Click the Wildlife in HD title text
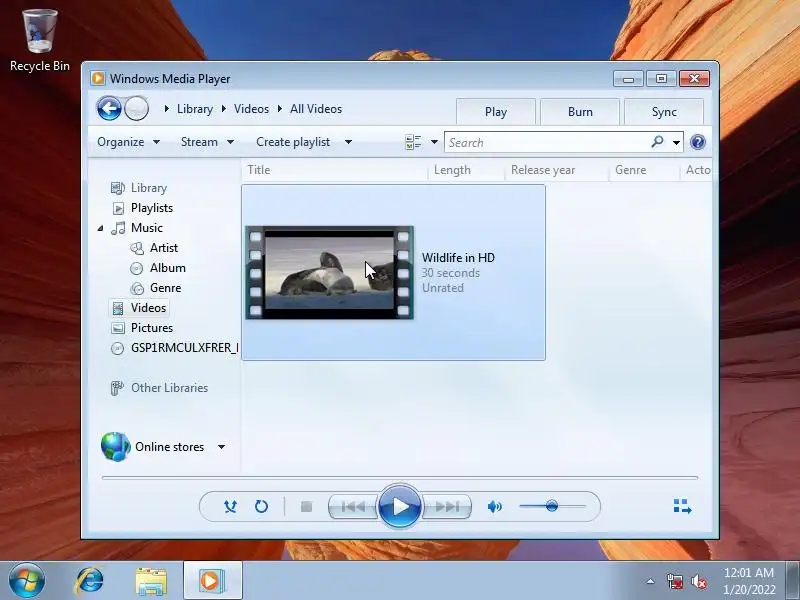The height and width of the screenshot is (600, 800). tap(458, 258)
